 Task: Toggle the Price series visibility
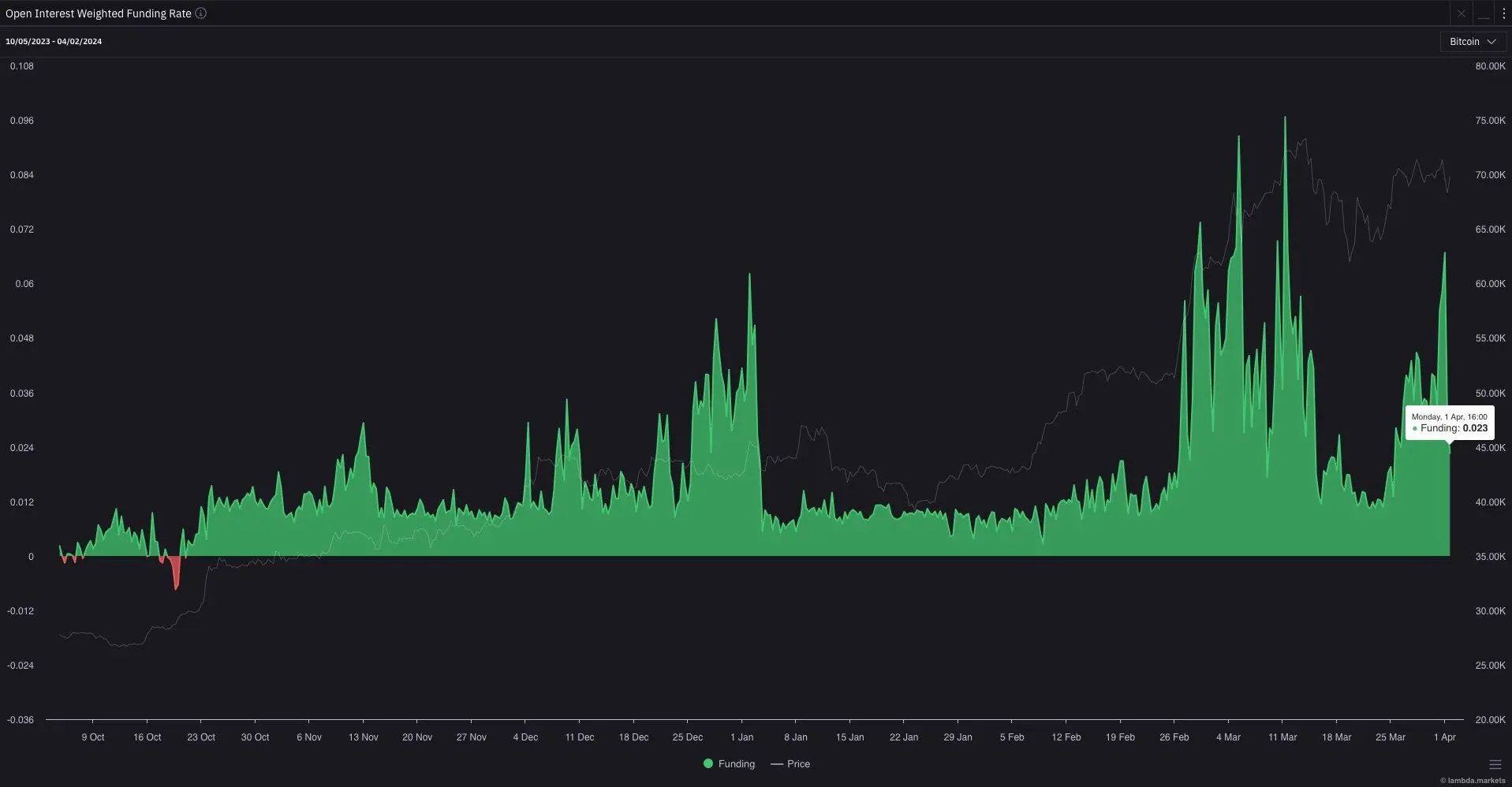click(x=790, y=764)
